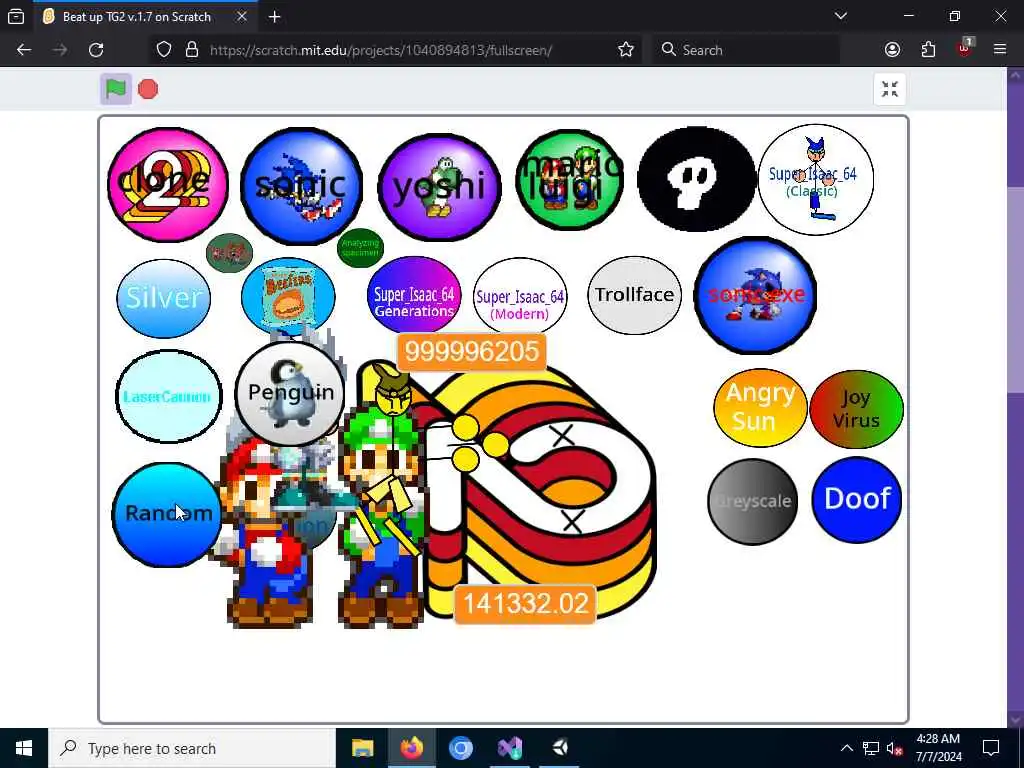The image size is (1024, 768).
Task: Open the network tray icon
Action: 871,748
